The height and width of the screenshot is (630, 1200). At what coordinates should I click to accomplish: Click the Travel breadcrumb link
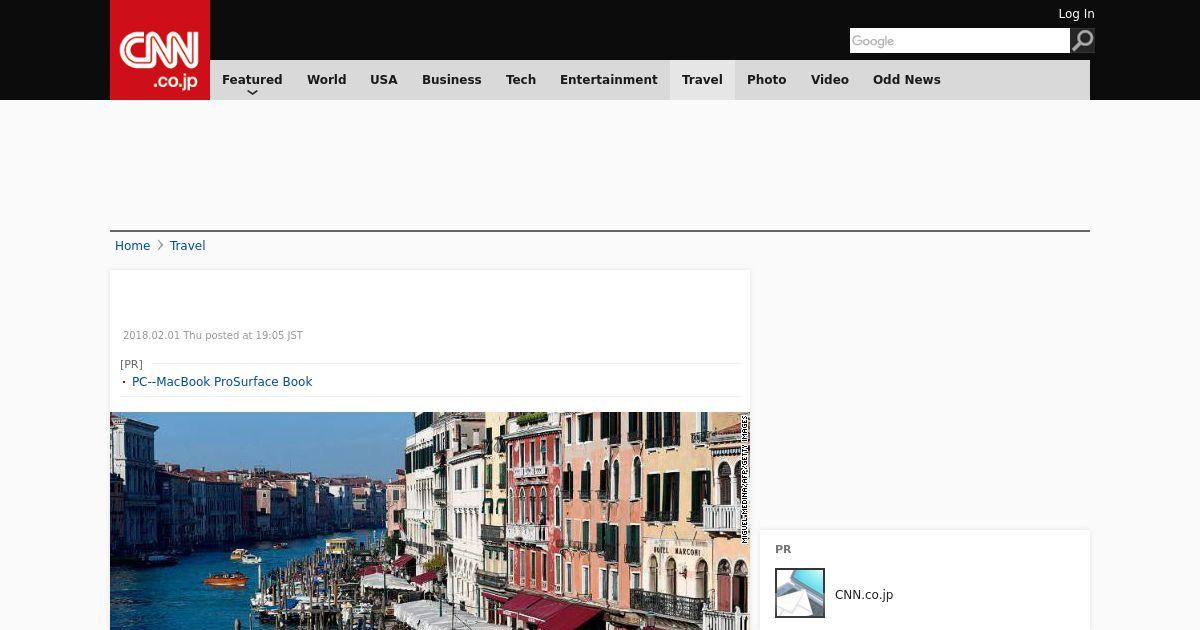pyautogui.click(x=187, y=246)
